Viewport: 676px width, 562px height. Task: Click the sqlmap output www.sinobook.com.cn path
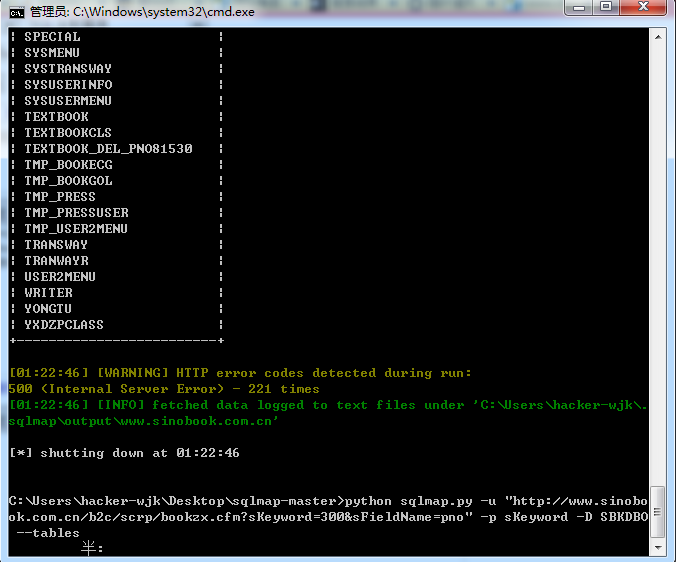click(144, 421)
